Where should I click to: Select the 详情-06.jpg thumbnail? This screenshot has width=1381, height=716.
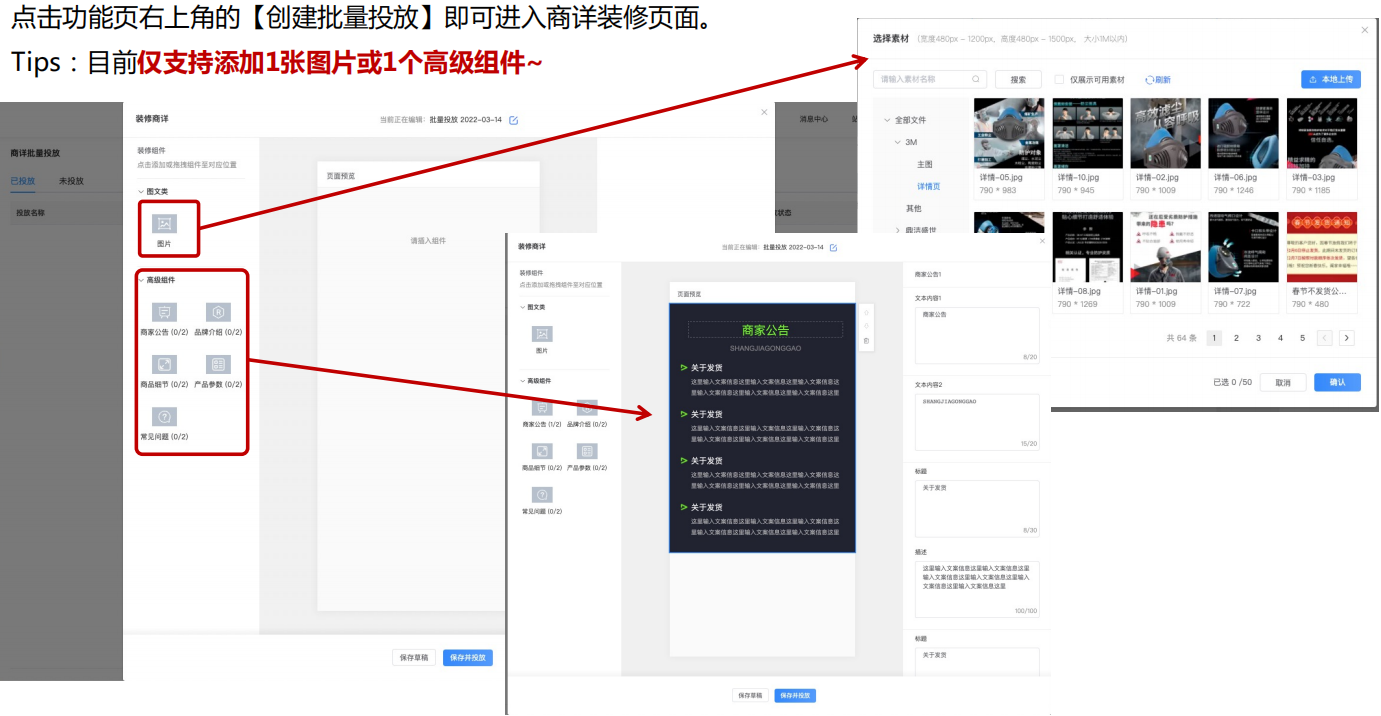pos(1243,133)
